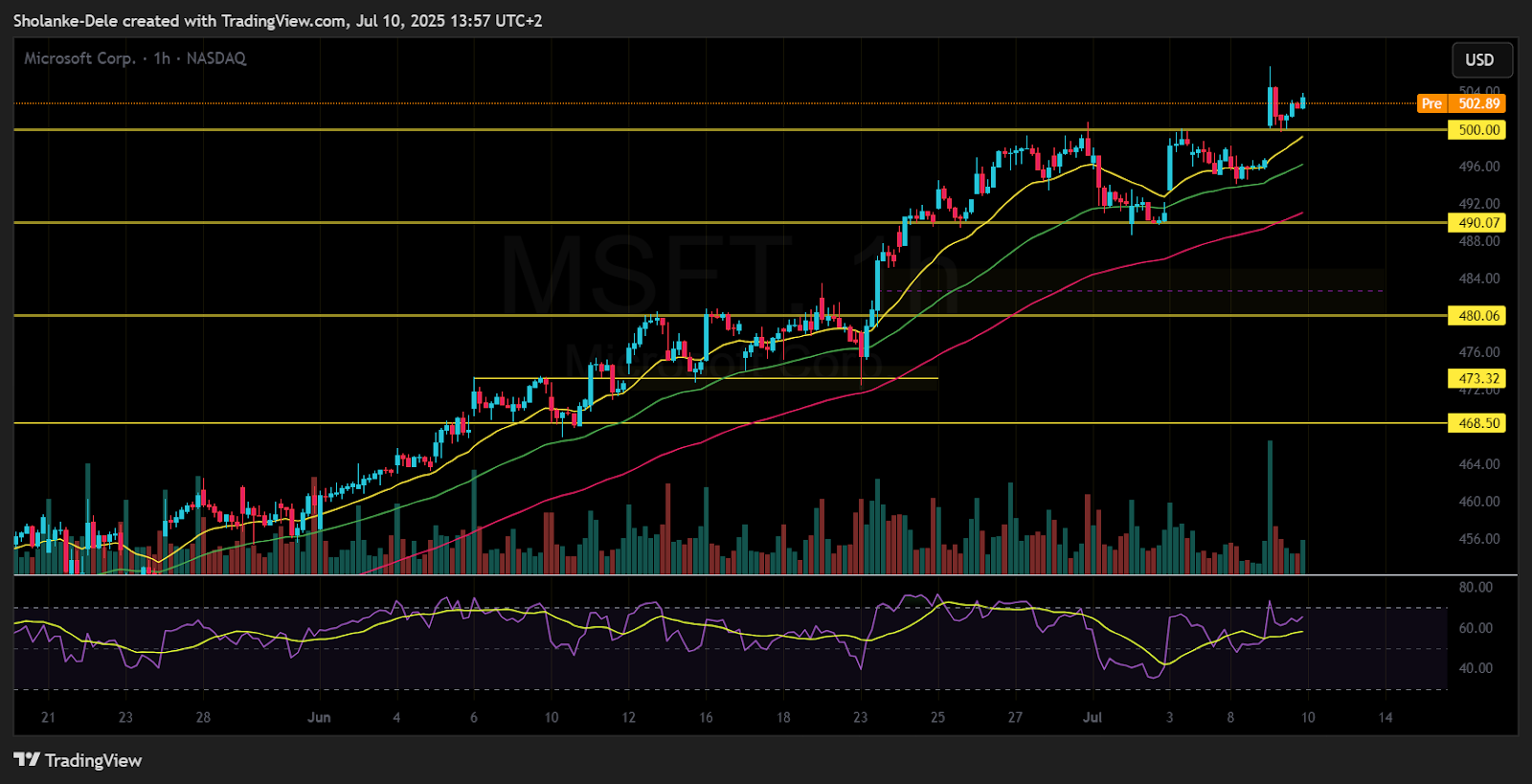Click the 16 date on time axis
The width and height of the screenshot is (1532, 784).
point(706,717)
